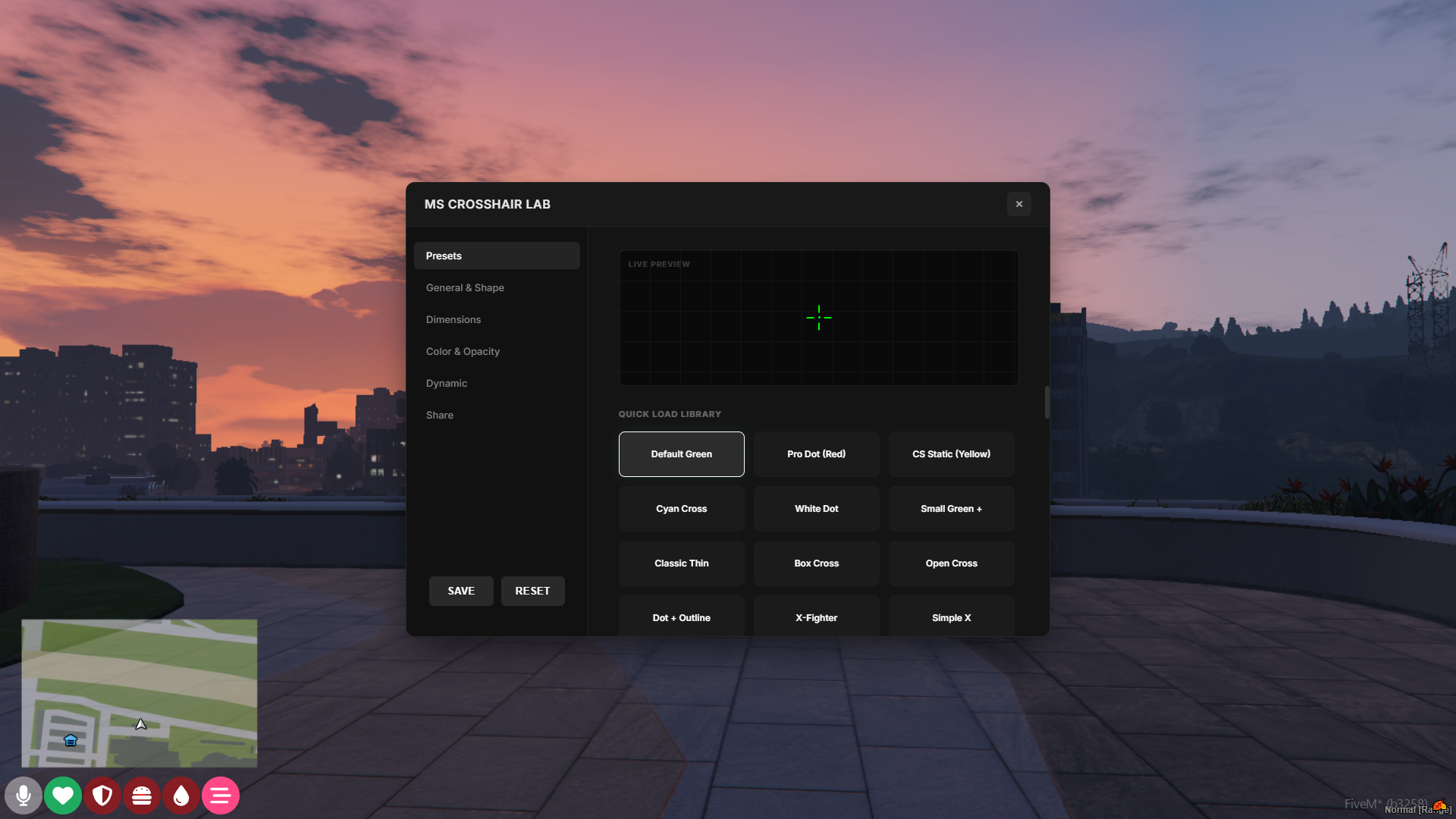
Task: Switch to the General & Shape section
Action: [x=465, y=287]
